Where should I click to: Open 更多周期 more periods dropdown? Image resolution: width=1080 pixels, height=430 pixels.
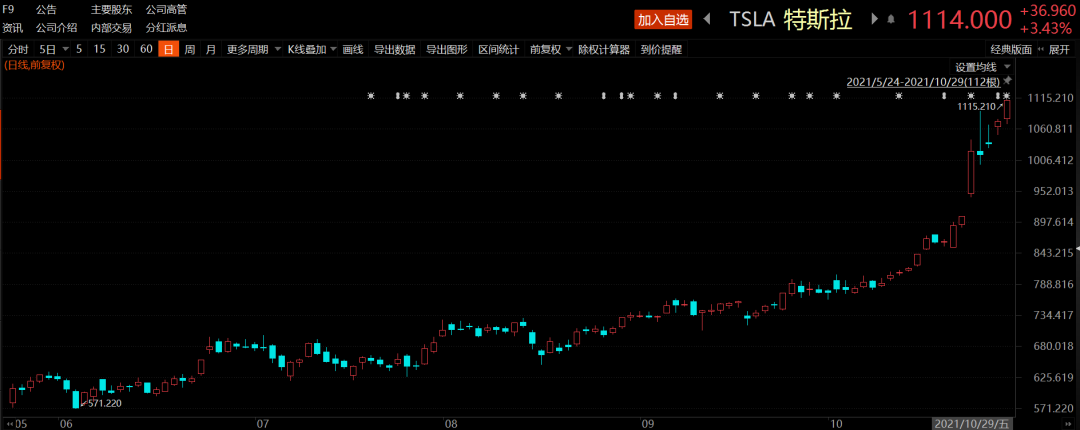pyautogui.click(x=253, y=50)
